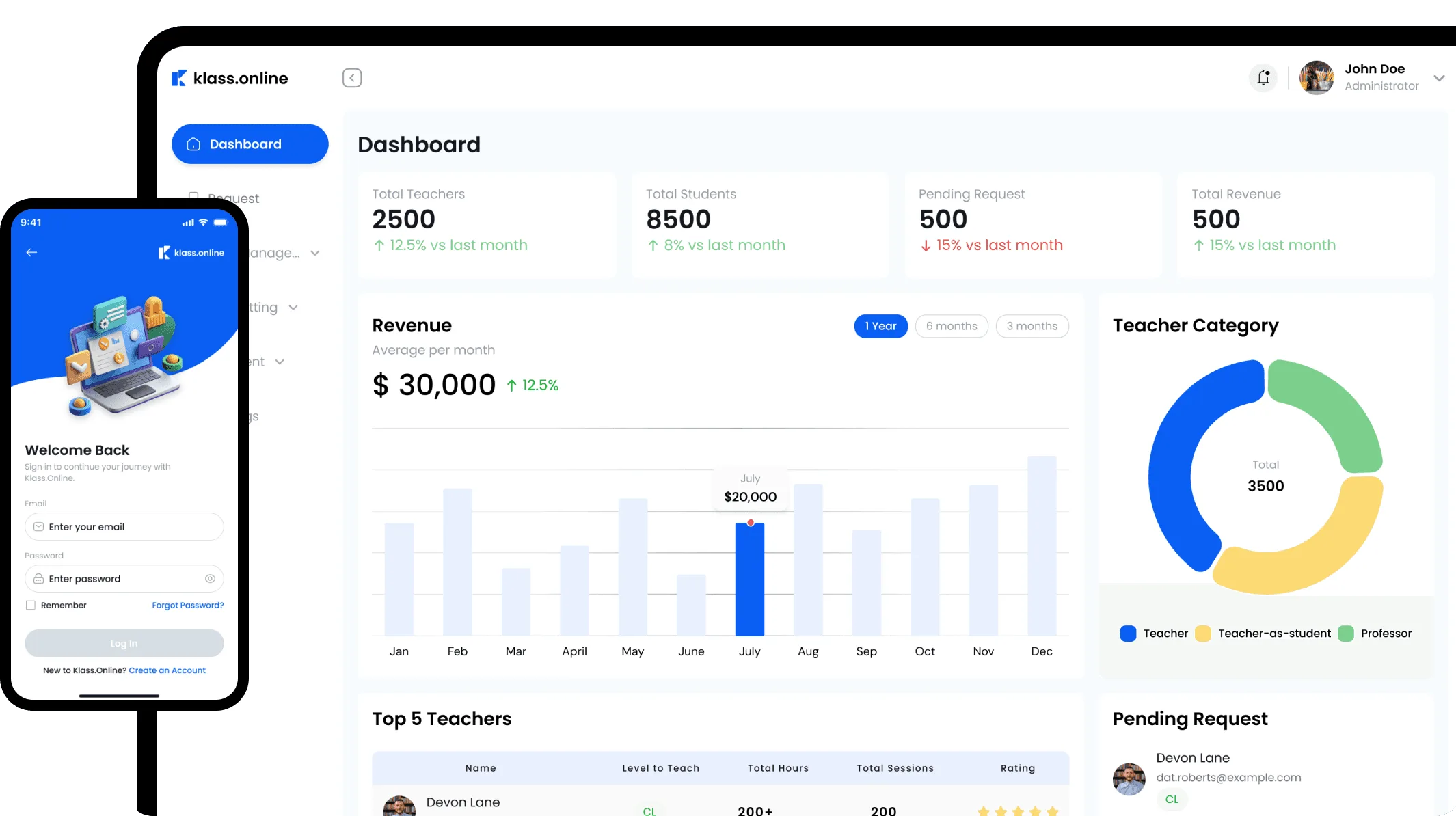
Task: Open the Dashboard sidebar item
Action: [250, 144]
